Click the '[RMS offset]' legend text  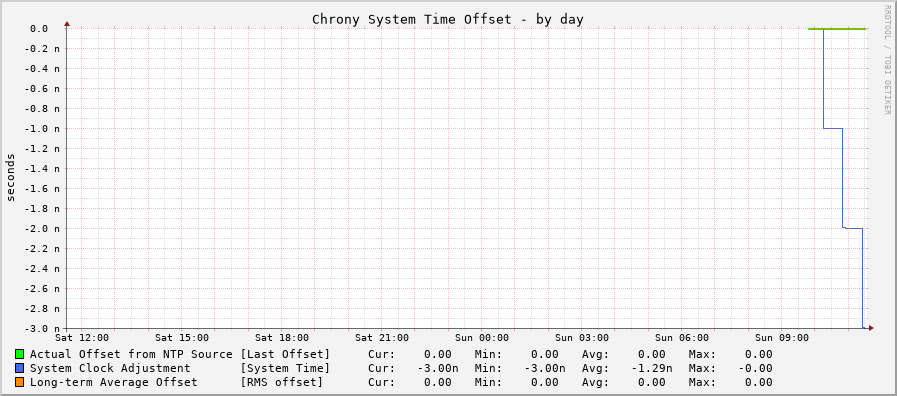coord(282,382)
